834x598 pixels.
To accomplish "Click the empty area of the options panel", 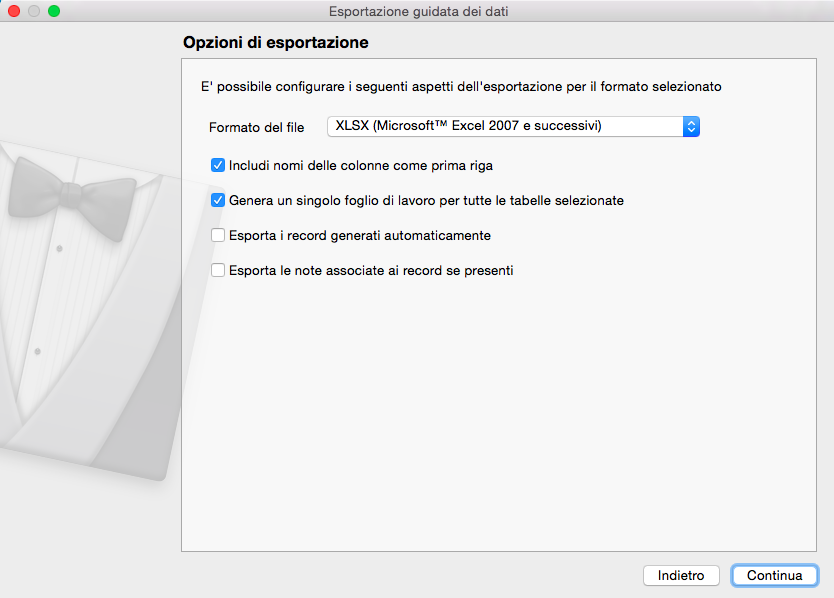I will [500, 420].
